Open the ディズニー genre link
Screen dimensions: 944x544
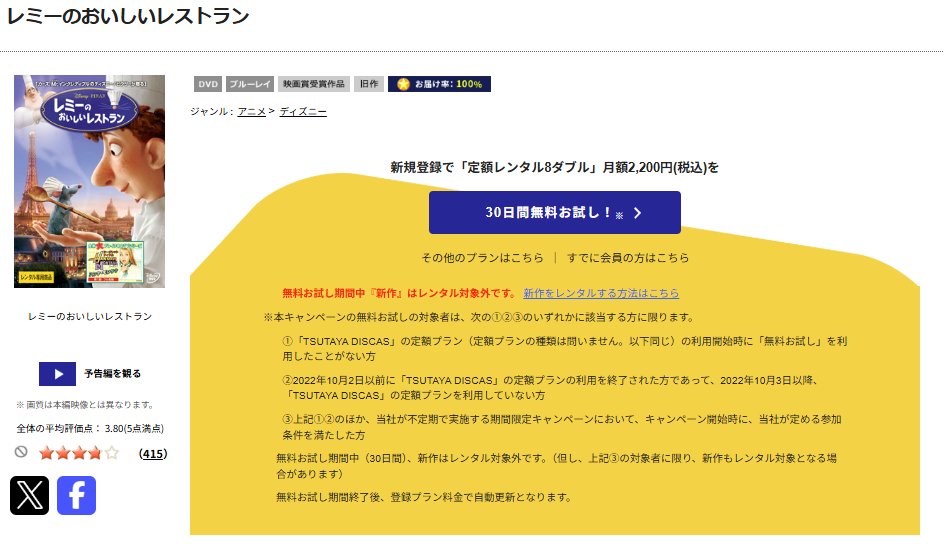tap(303, 111)
